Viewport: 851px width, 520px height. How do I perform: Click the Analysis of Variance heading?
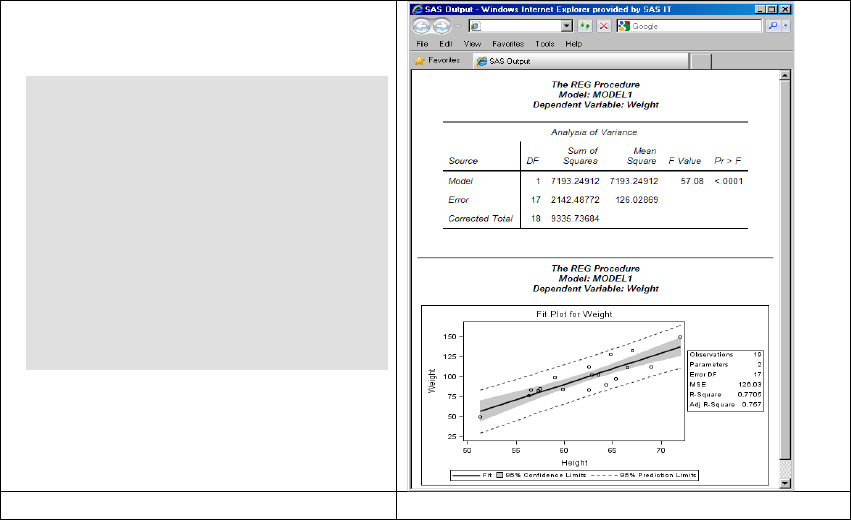point(594,132)
